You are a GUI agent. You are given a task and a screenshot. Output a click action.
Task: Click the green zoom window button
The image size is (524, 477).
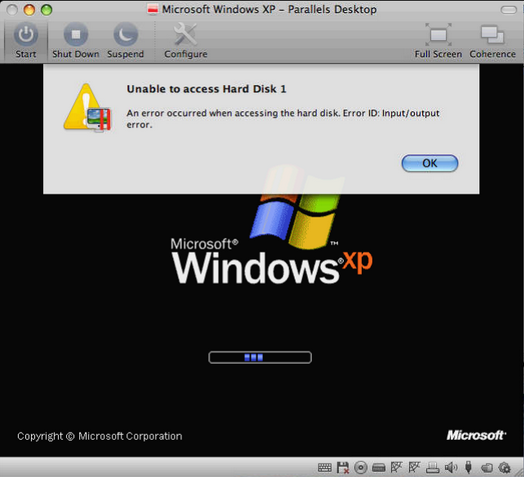click(x=46, y=10)
